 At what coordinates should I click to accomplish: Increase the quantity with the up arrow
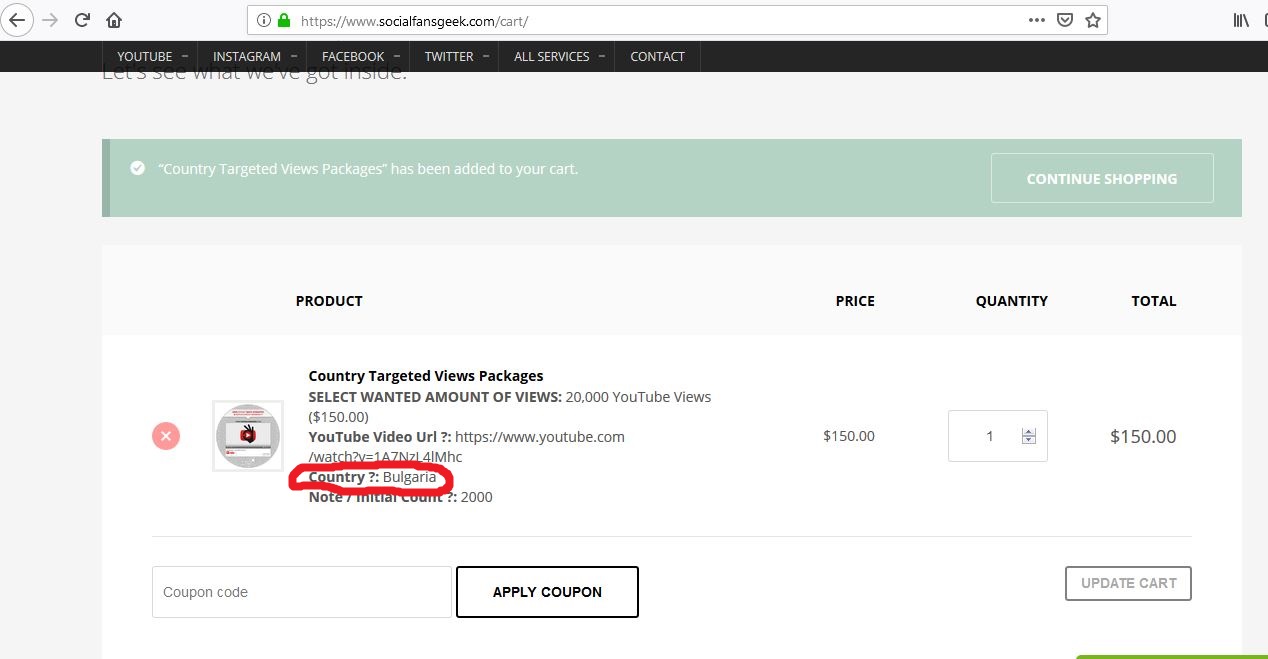(1029, 431)
